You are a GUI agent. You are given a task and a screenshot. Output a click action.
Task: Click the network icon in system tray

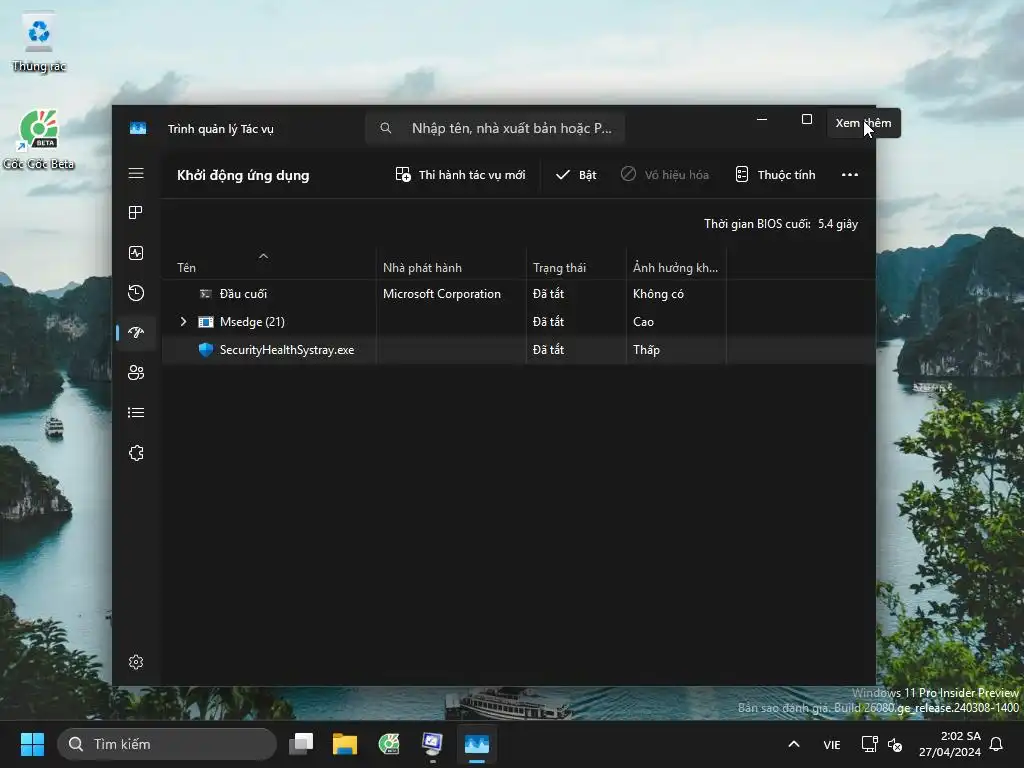click(869, 744)
